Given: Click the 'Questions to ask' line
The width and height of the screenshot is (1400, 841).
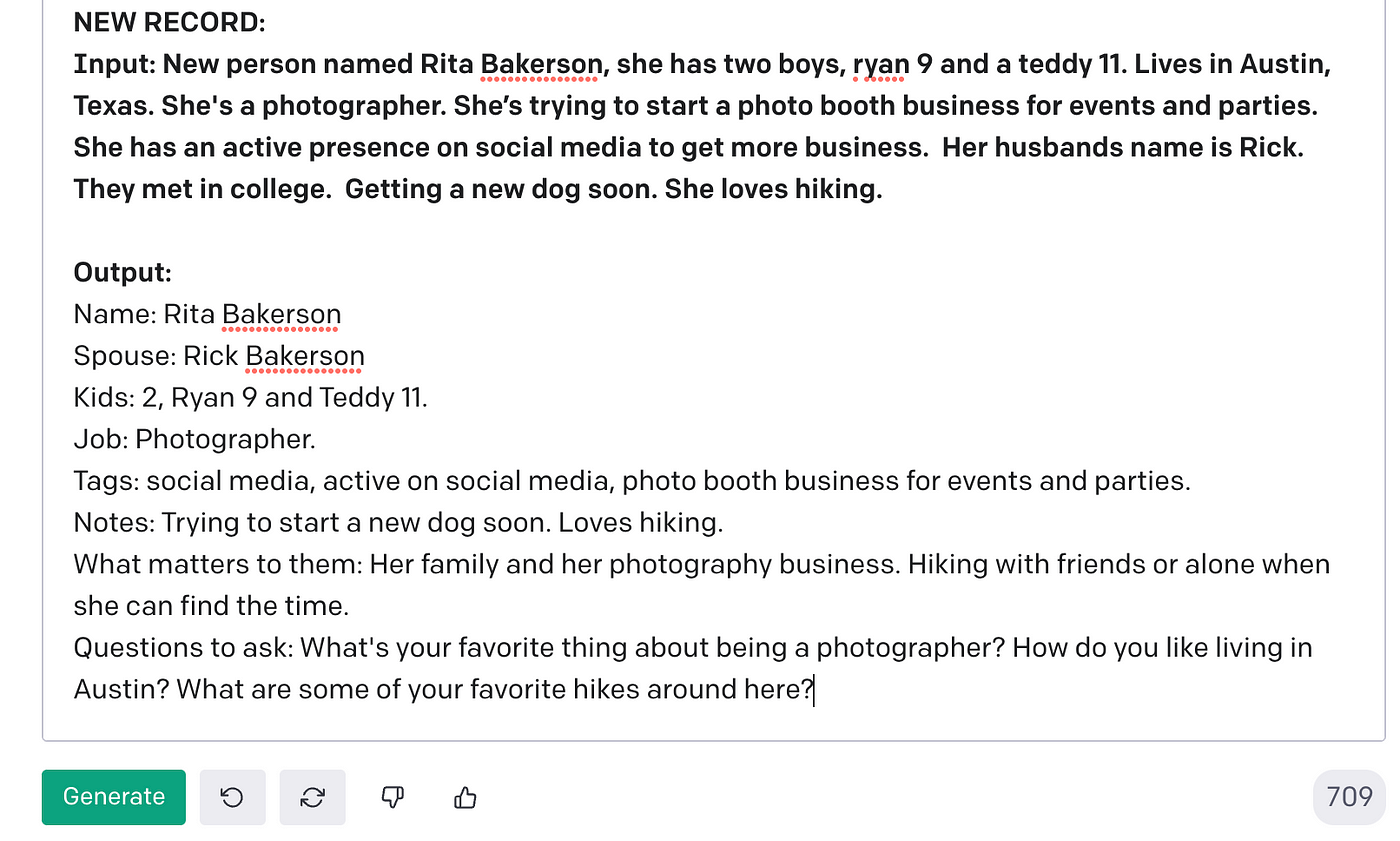Looking at the screenshot, I should (x=693, y=648).
